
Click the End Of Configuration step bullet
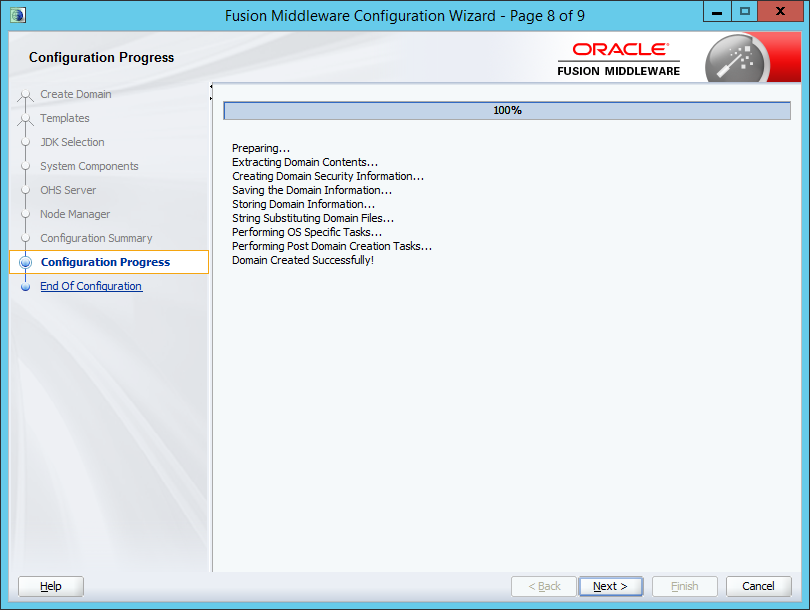tap(26, 287)
